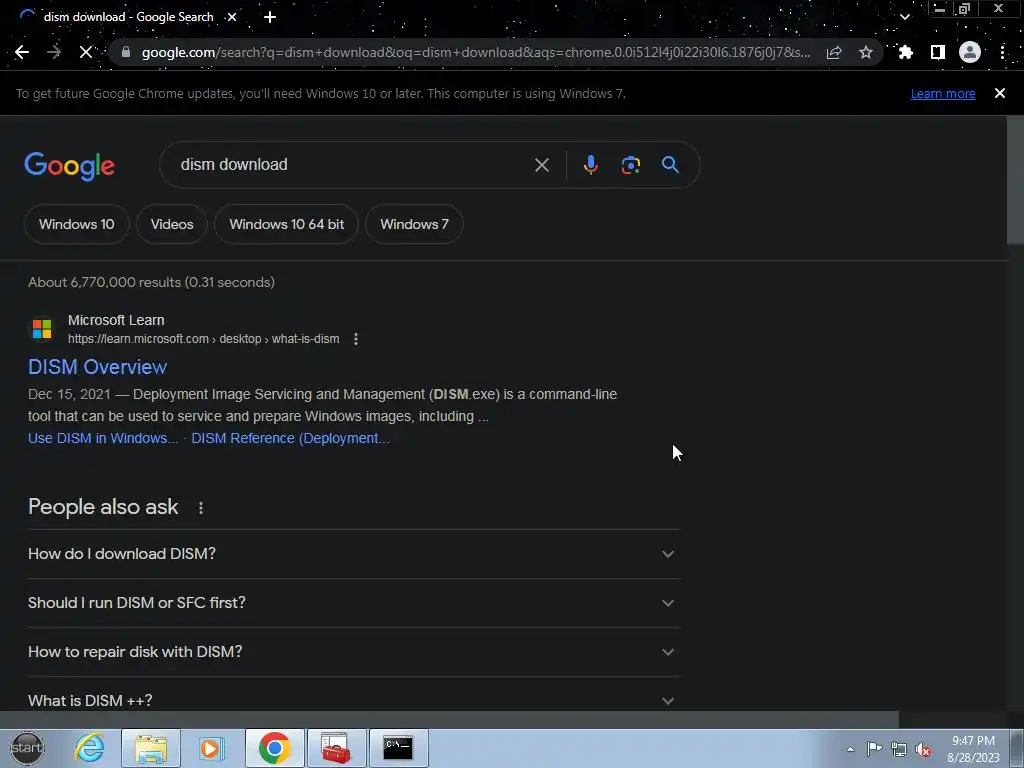Click the Google logo

(x=69, y=165)
